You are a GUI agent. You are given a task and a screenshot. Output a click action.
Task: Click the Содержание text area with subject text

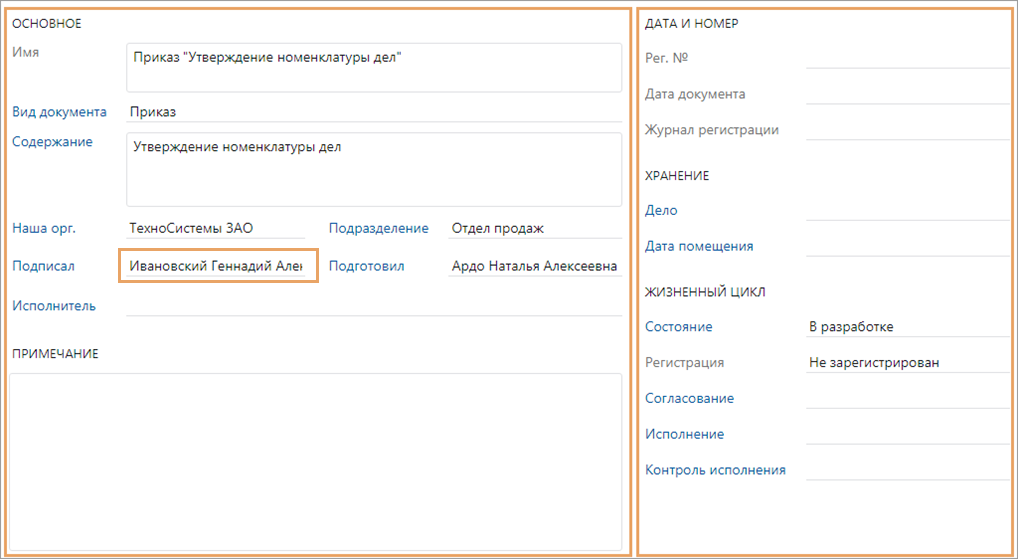pyautogui.click(x=374, y=170)
